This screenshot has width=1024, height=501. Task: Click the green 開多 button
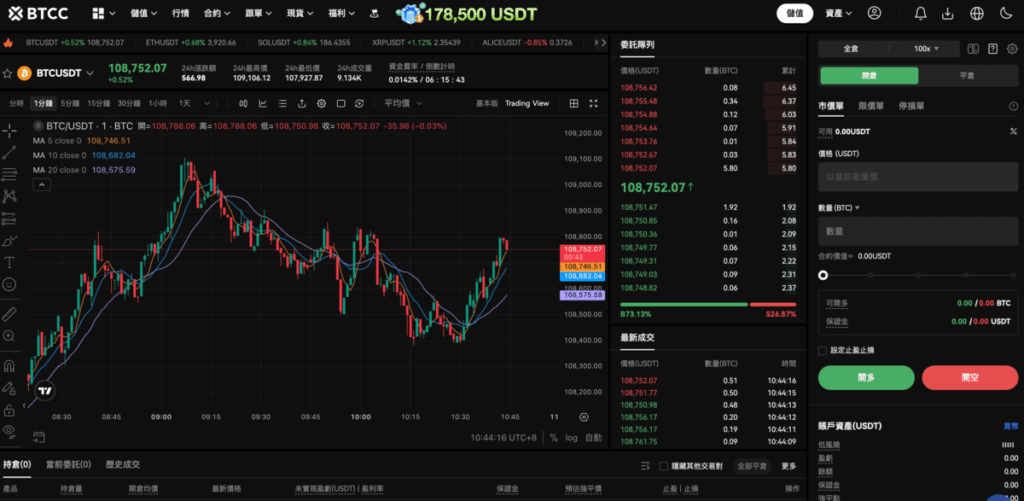point(866,377)
